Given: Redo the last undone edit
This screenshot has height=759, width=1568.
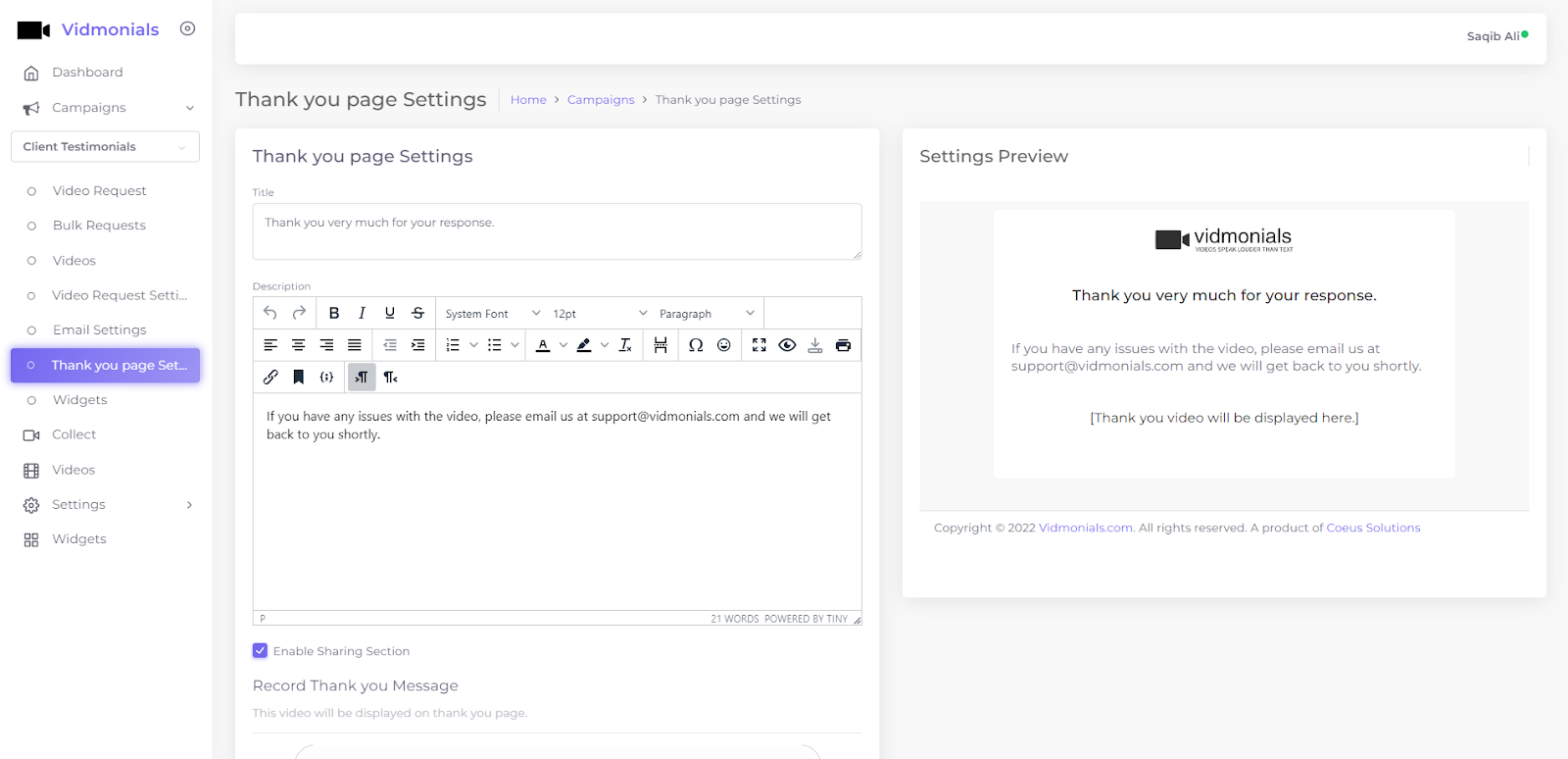Looking at the screenshot, I should (x=299, y=313).
